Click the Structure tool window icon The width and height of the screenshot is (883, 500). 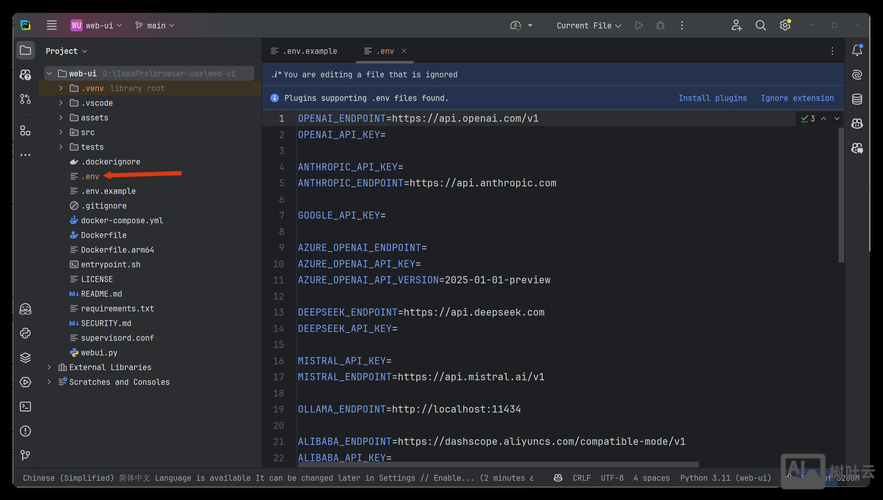25,130
